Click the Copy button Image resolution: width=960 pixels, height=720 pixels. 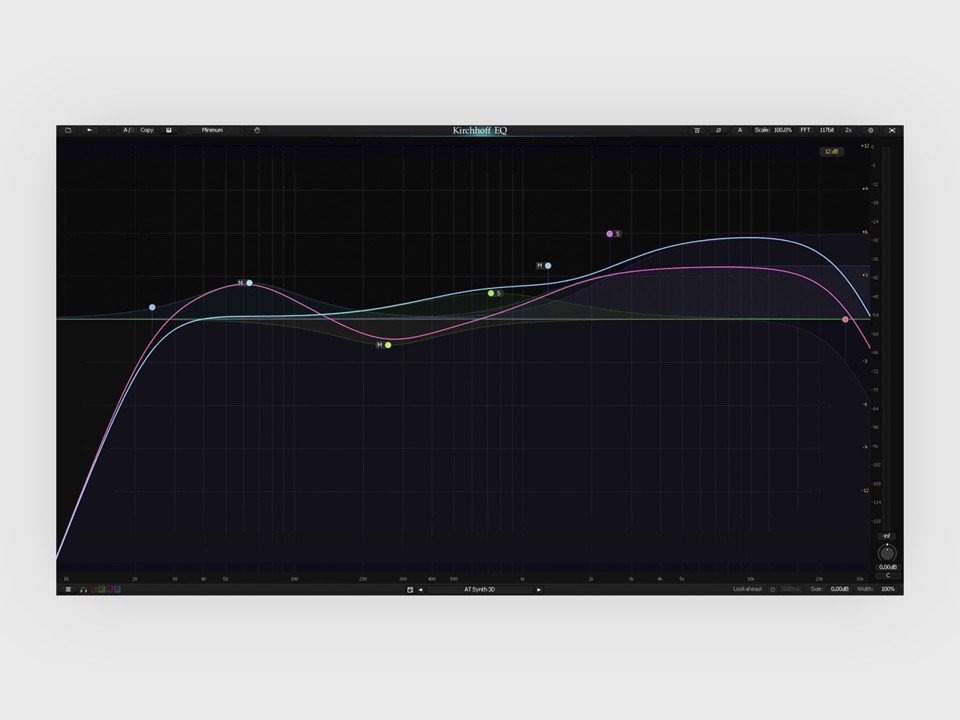click(x=147, y=130)
